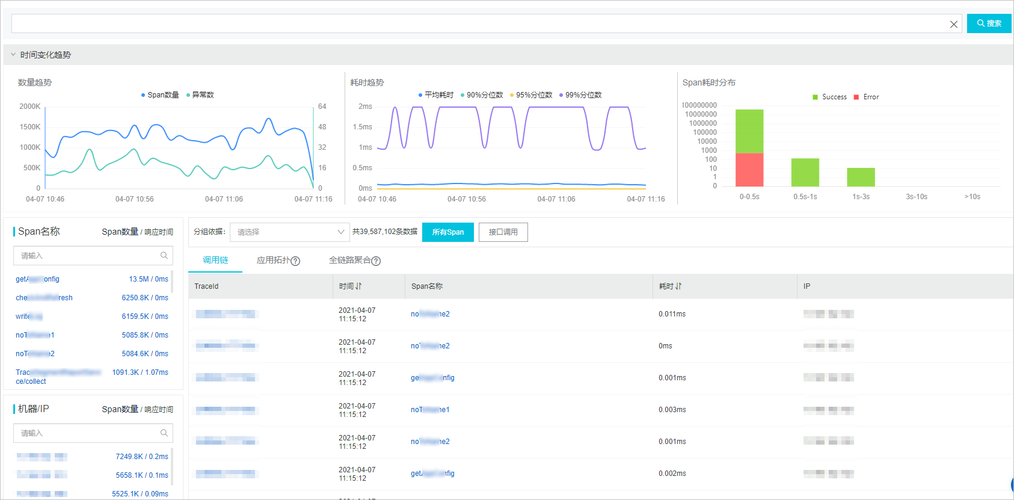
Task: Click the search icon in 机器/IP filter
Action: 165,432
